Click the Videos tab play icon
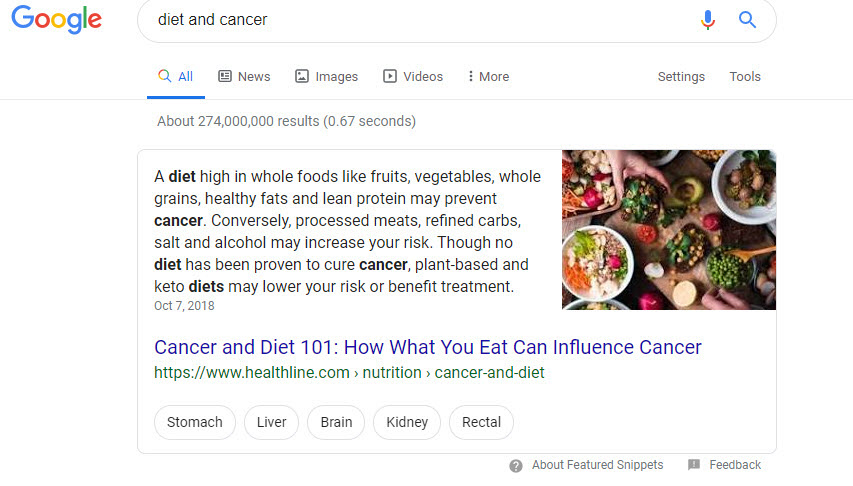The height and width of the screenshot is (486, 853). [390, 76]
